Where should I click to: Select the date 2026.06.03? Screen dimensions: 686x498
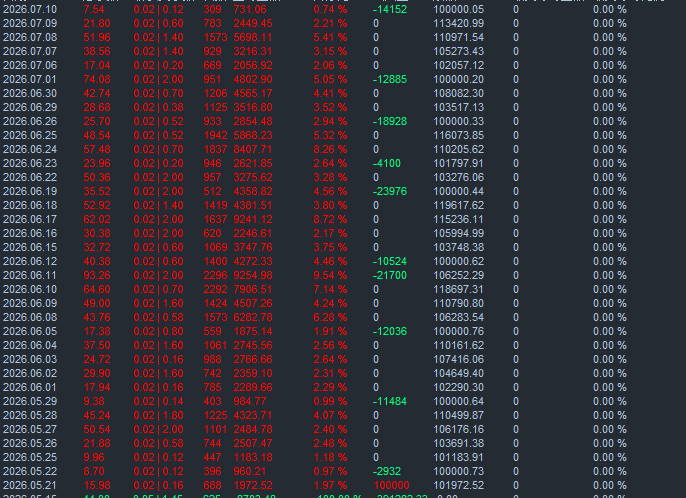(x=30, y=359)
